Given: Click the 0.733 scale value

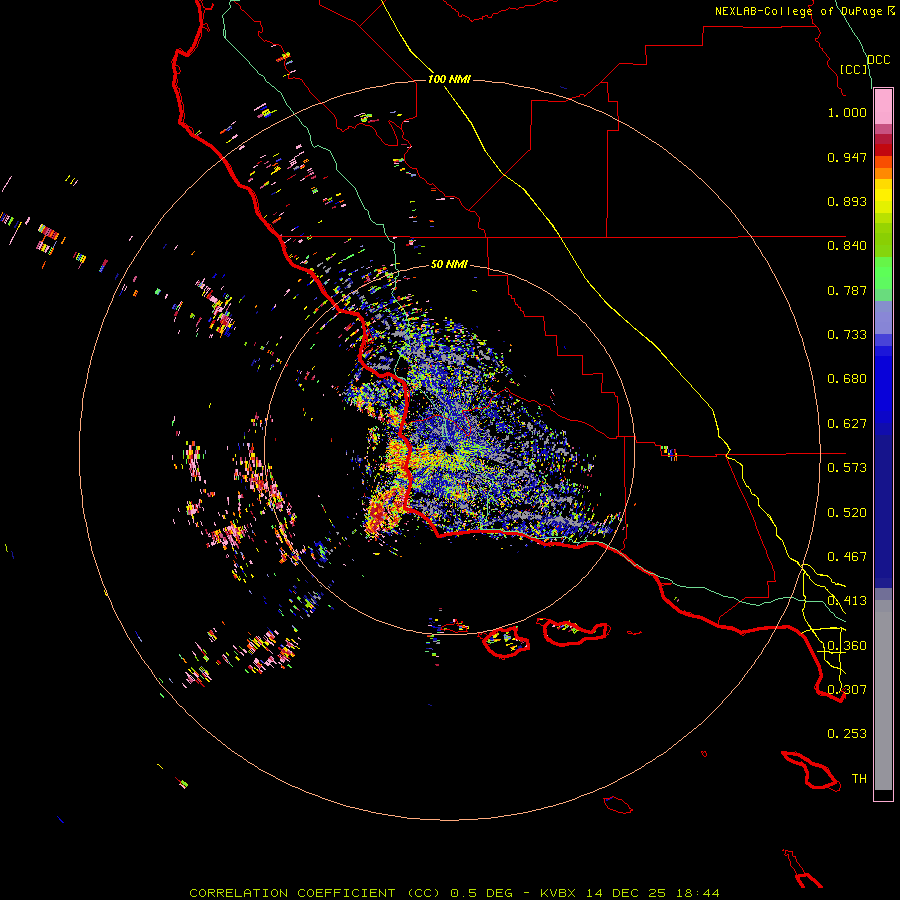Looking at the screenshot, I should click(x=847, y=335).
